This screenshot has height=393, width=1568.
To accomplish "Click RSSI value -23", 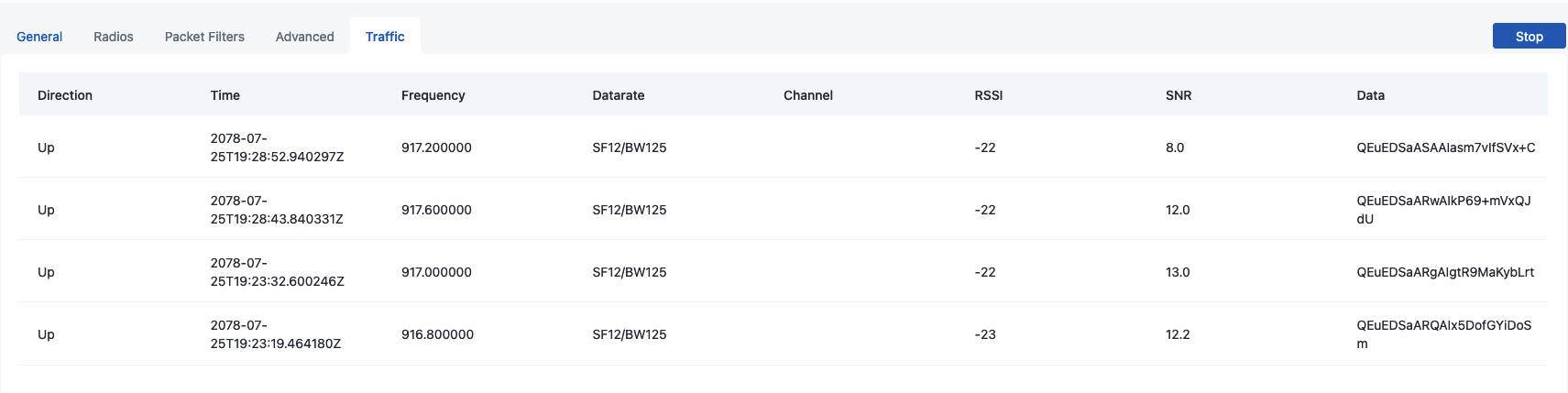I will [985, 334].
